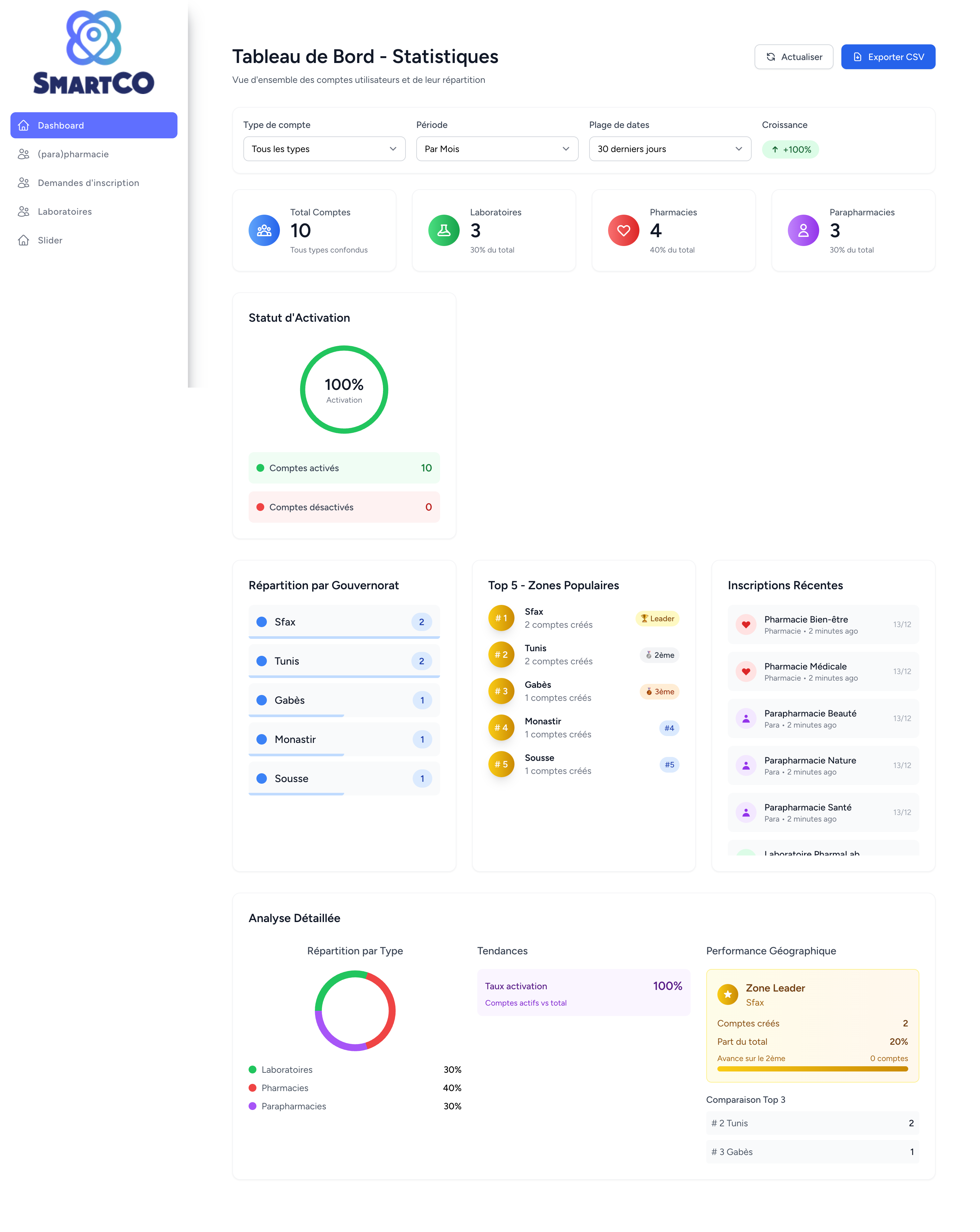Click the #3 gold badge for Gabès

point(501,691)
